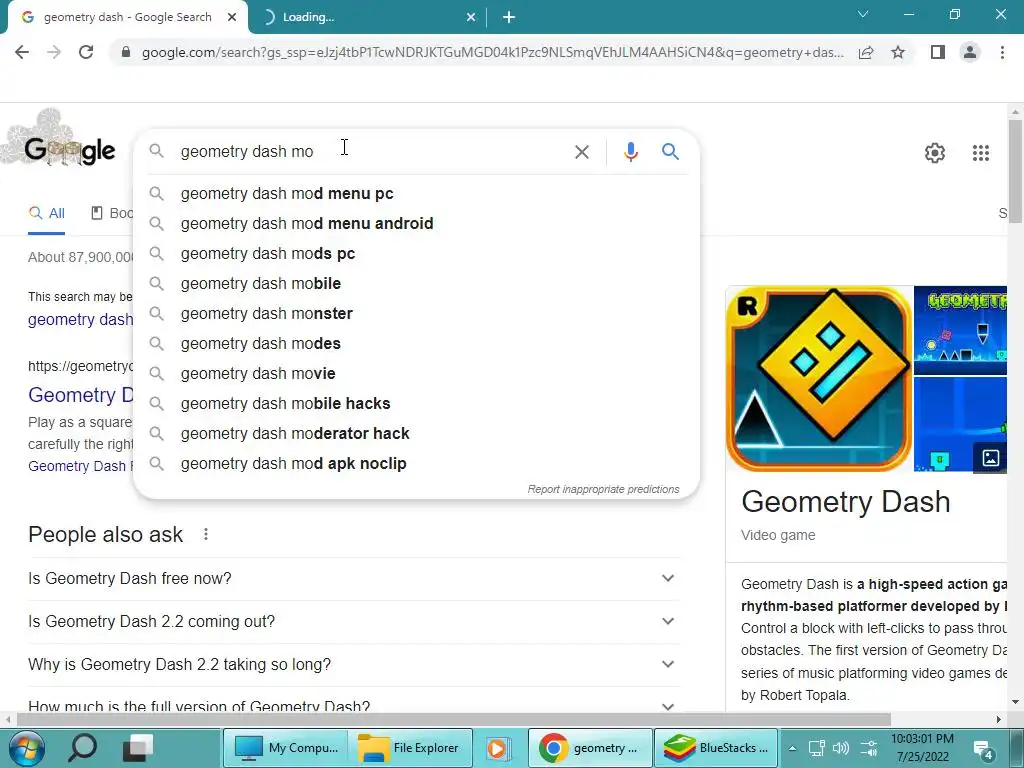
Task: Select suggestion geometry dash mobile hacks
Action: coord(416,404)
